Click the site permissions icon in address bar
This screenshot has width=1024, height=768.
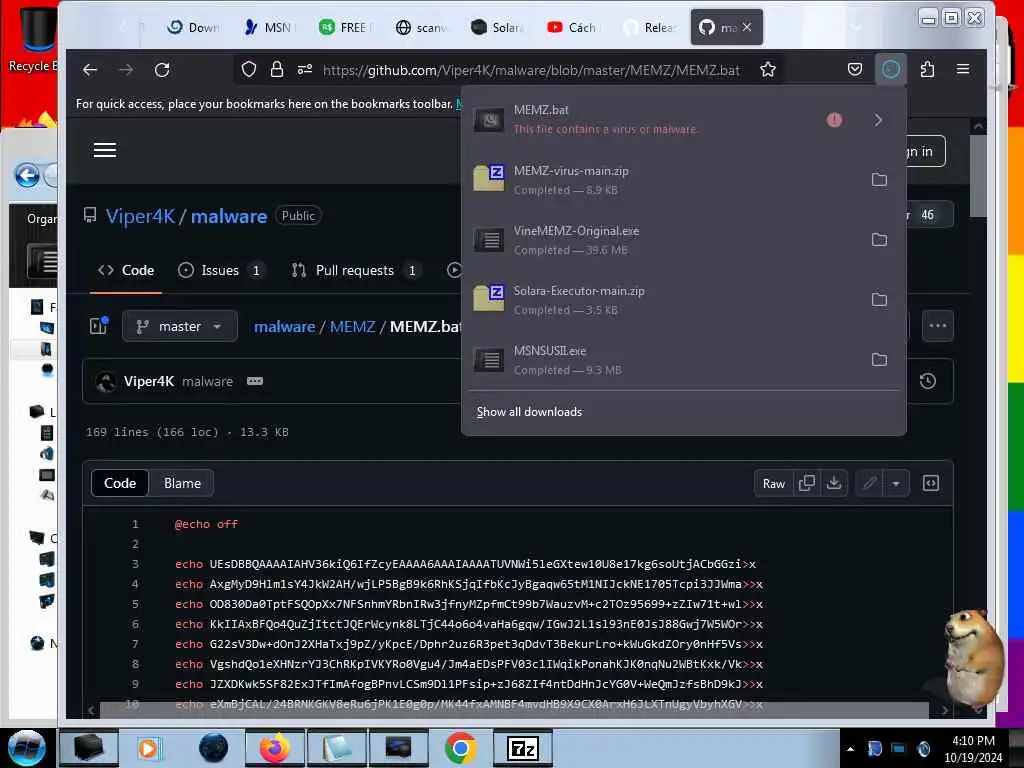305,69
